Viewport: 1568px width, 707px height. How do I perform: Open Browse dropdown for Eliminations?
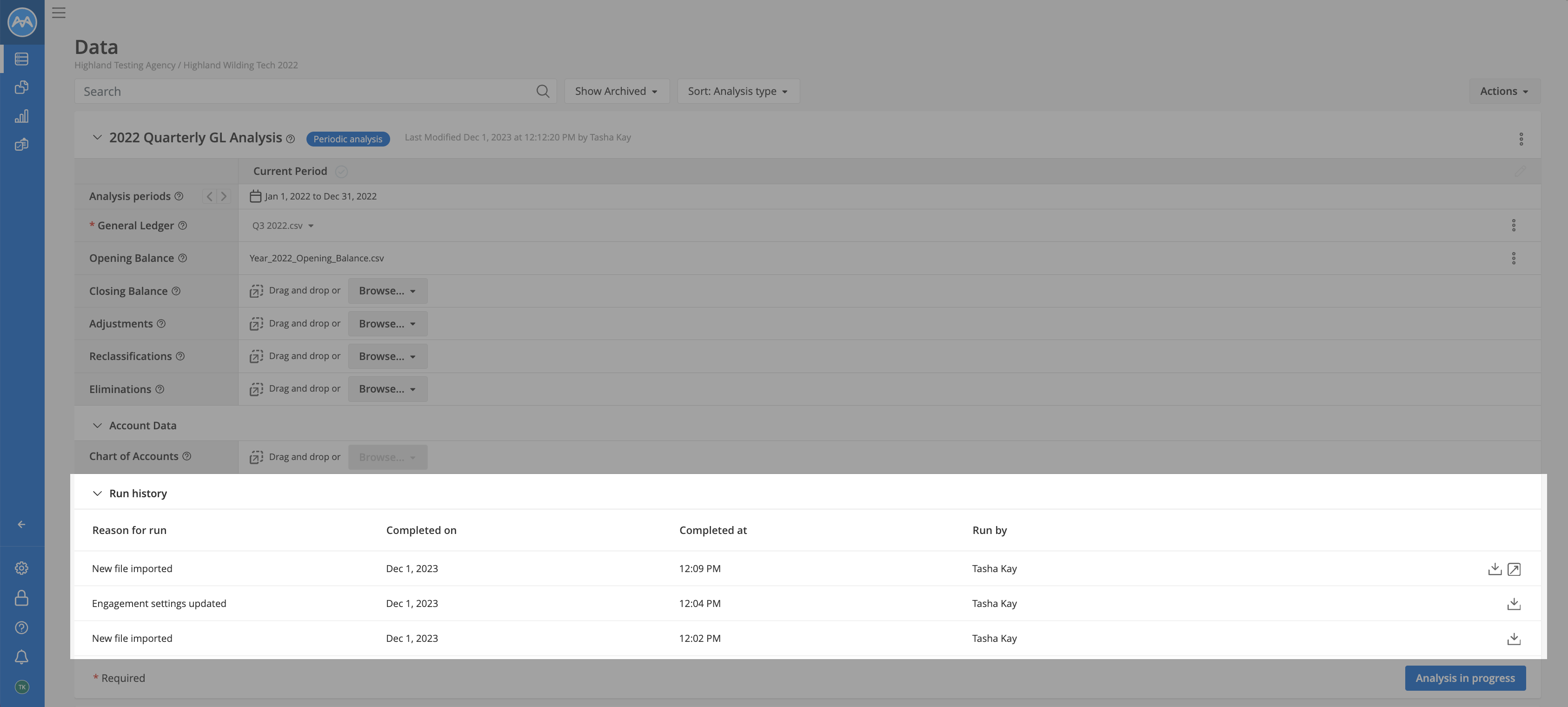tap(388, 389)
